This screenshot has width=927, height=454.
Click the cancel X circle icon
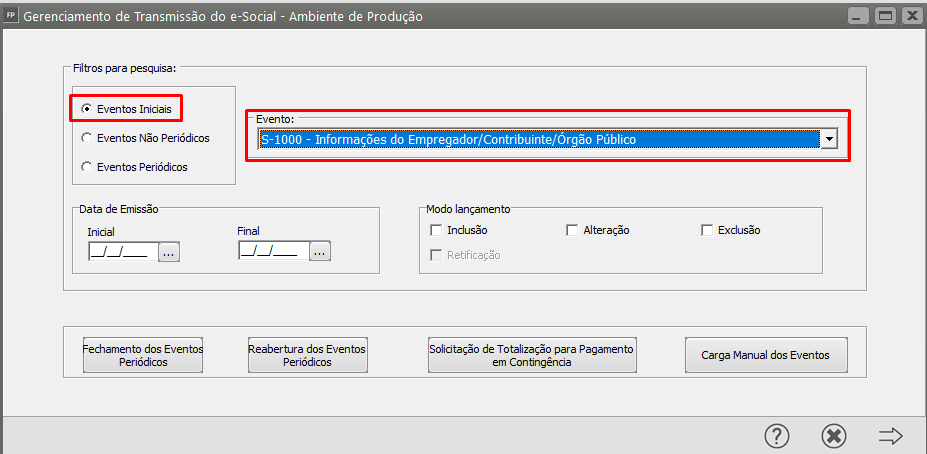(x=834, y=436)
